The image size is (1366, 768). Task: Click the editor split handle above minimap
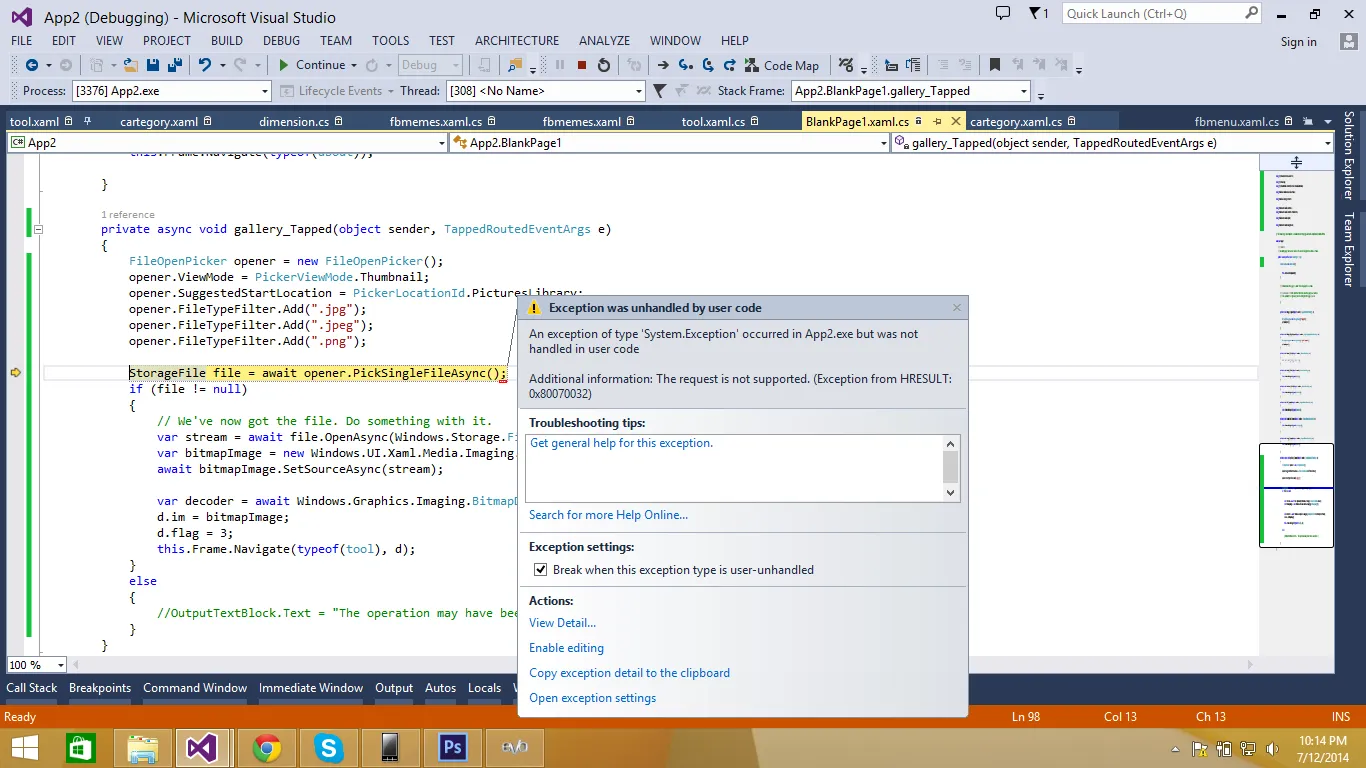[1296, 162]
